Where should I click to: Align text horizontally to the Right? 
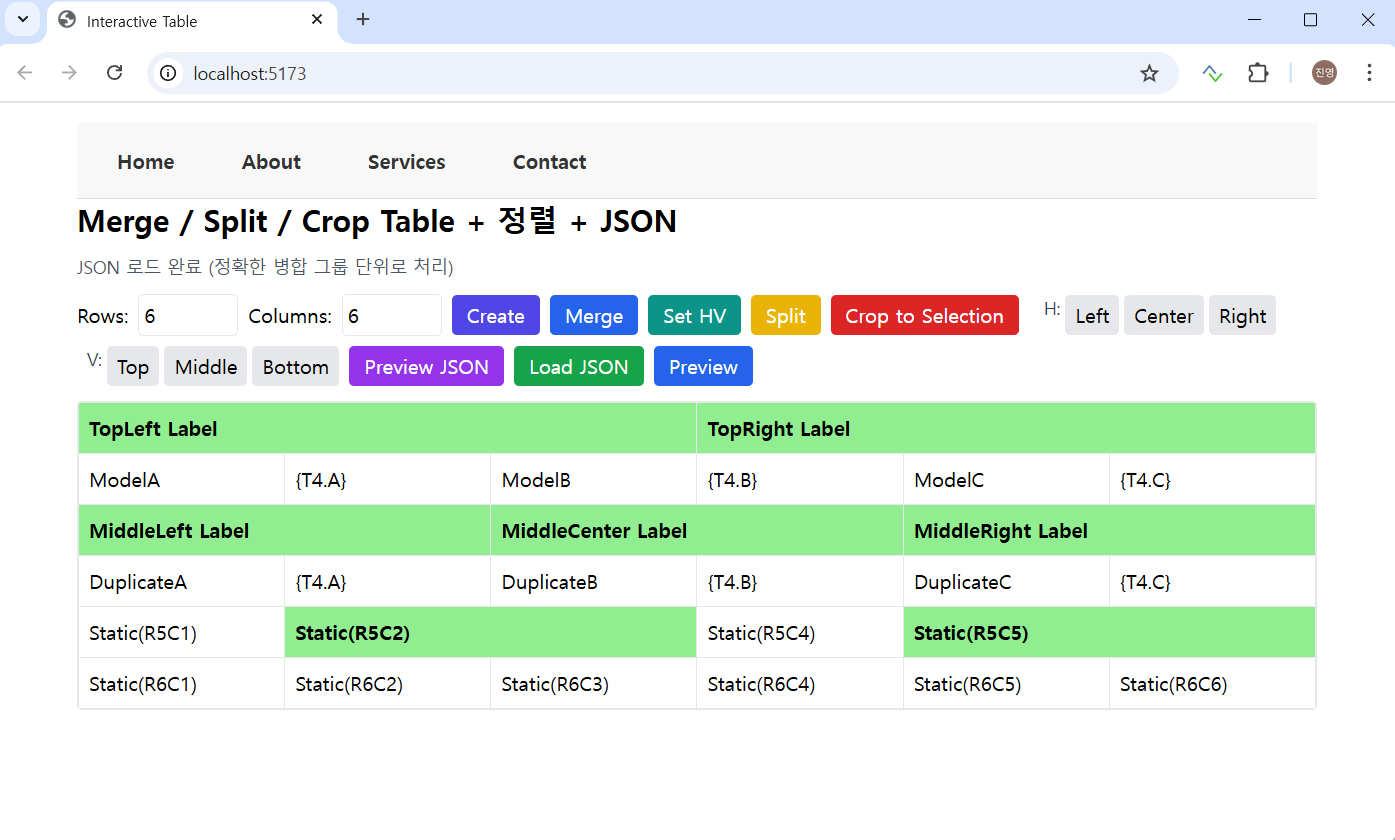[x=1242, y=316]
